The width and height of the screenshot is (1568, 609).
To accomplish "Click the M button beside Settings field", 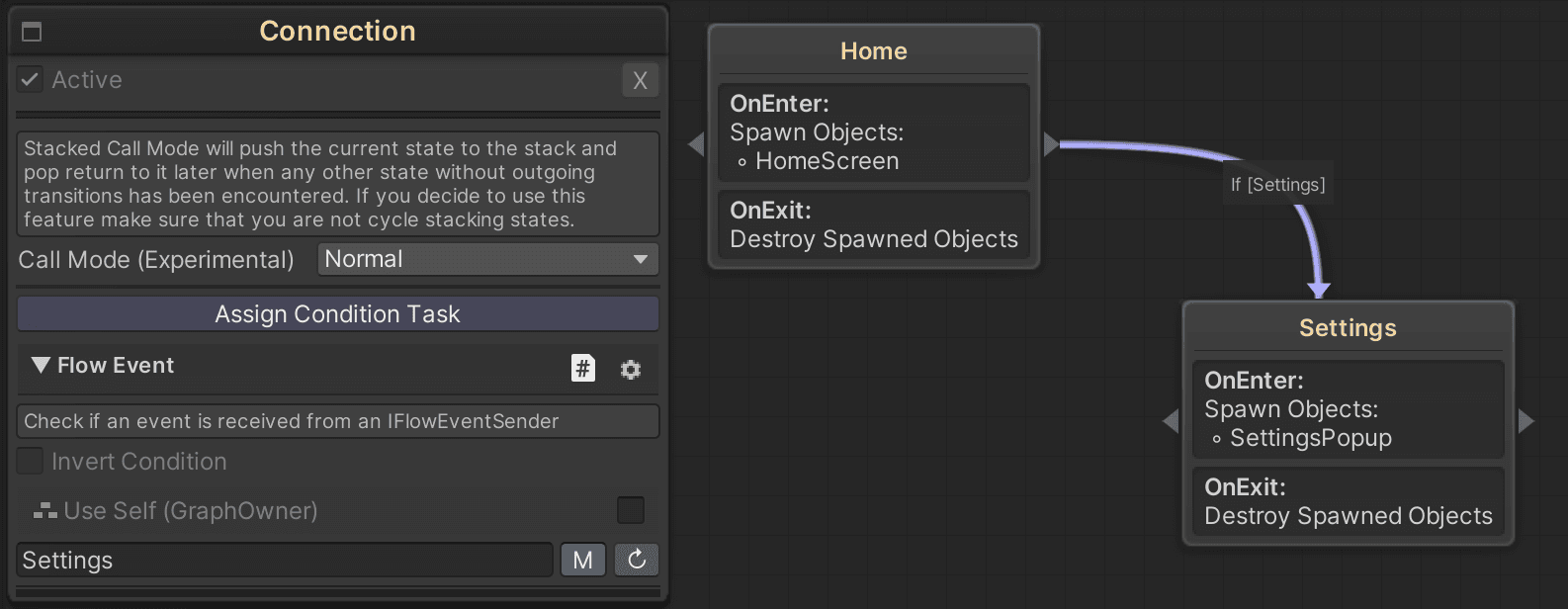I will pos(583,560).
